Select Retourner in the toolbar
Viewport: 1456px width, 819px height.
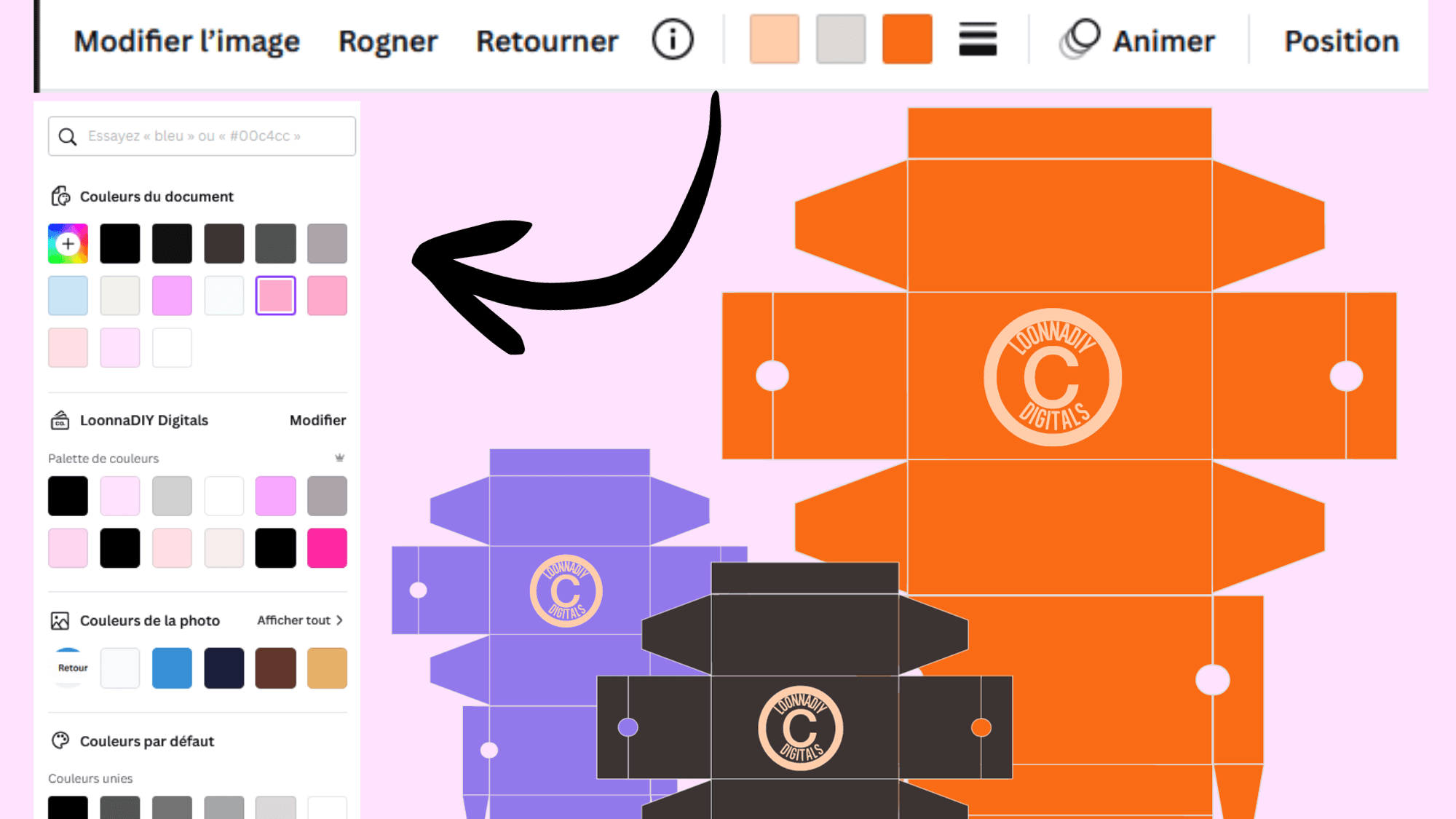tap(547, 41)
